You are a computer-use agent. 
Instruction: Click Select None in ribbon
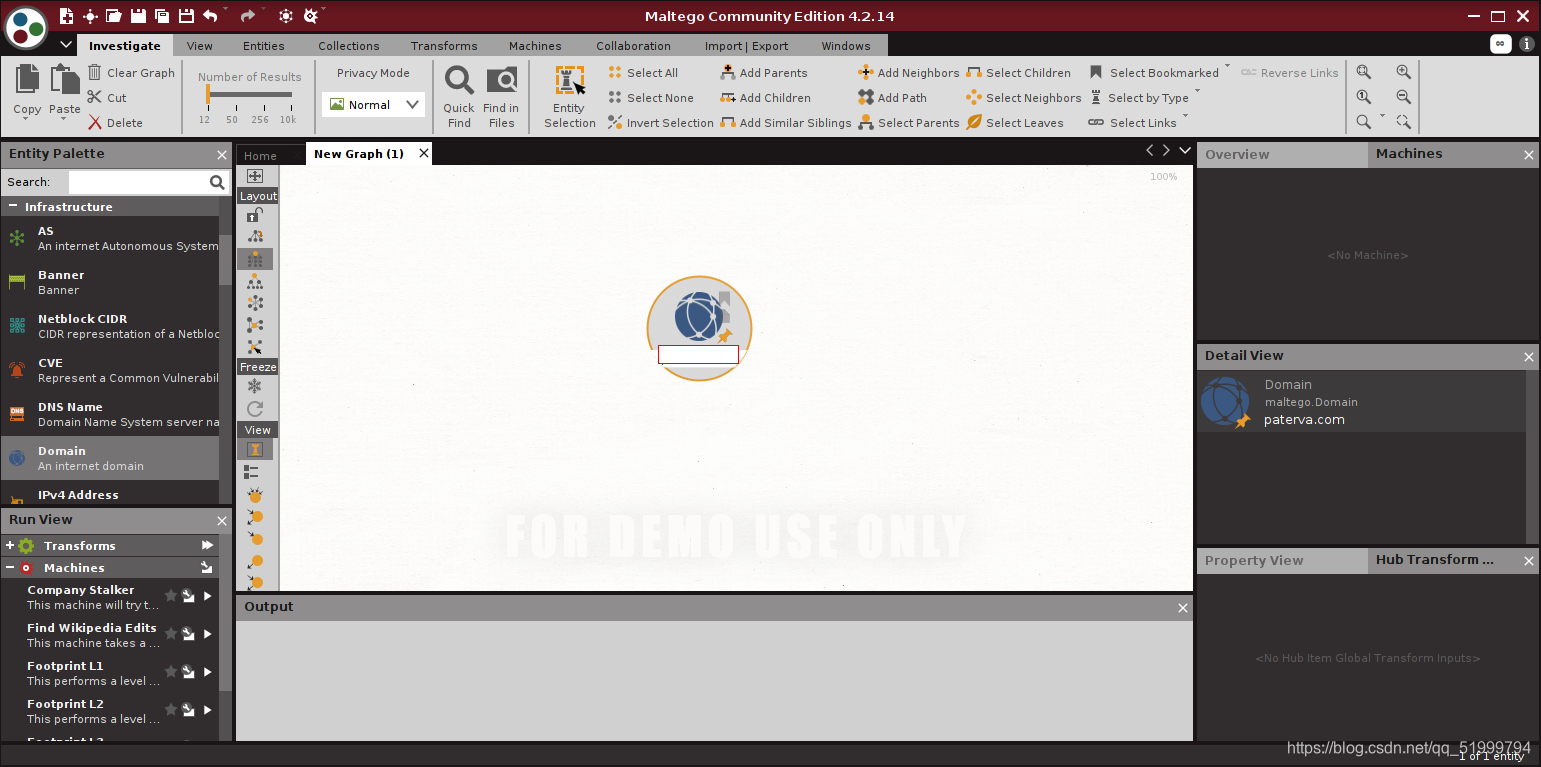click(x=650, y=97)
